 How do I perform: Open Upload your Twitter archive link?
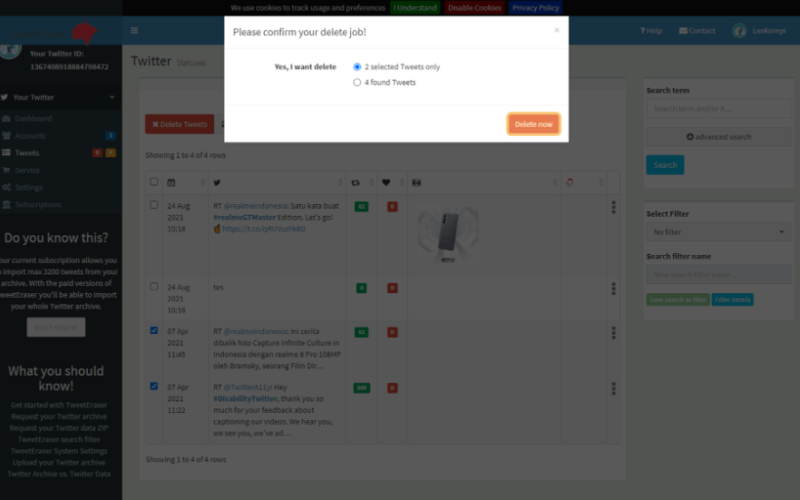tap(59, 462)
